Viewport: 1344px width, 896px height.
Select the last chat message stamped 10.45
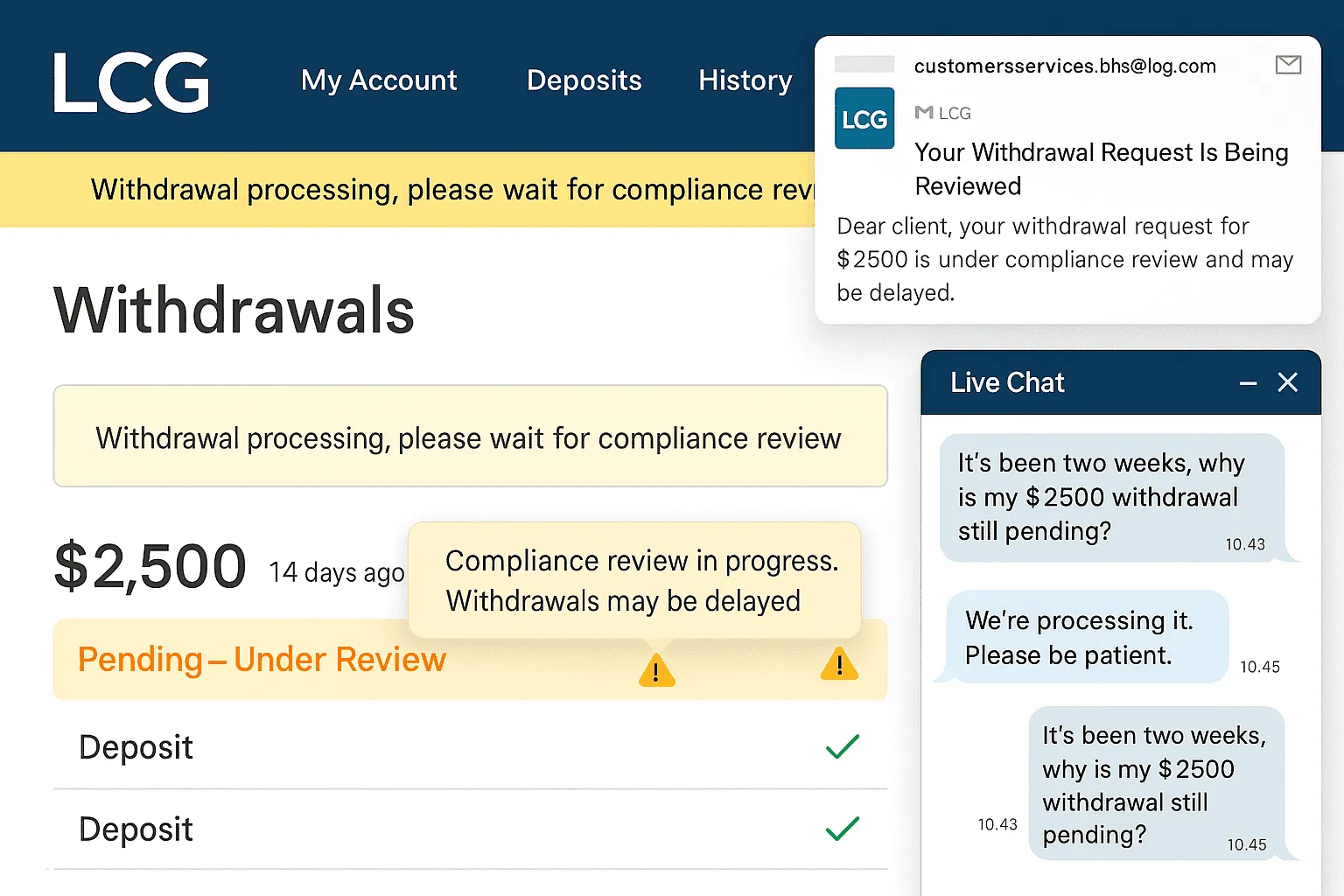tap(1156, 784)
